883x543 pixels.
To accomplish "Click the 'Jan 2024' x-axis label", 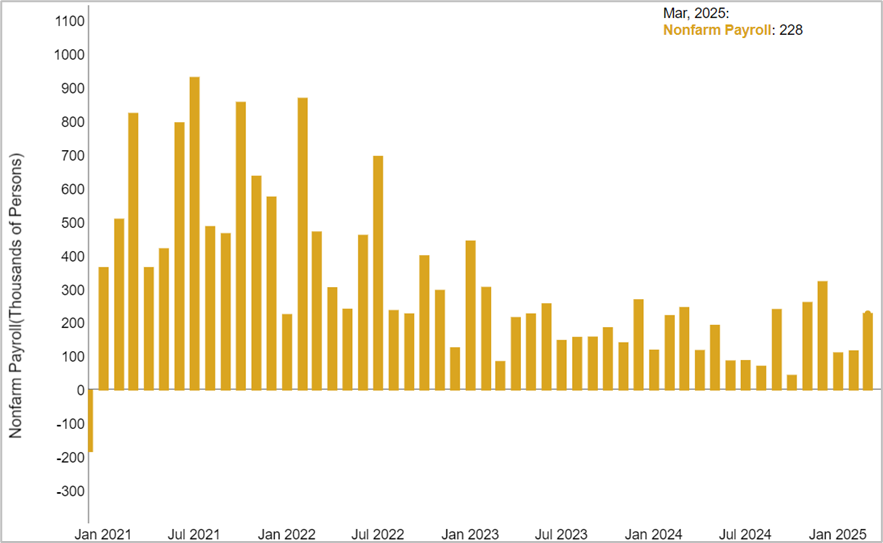I will (x=653, y=534).
